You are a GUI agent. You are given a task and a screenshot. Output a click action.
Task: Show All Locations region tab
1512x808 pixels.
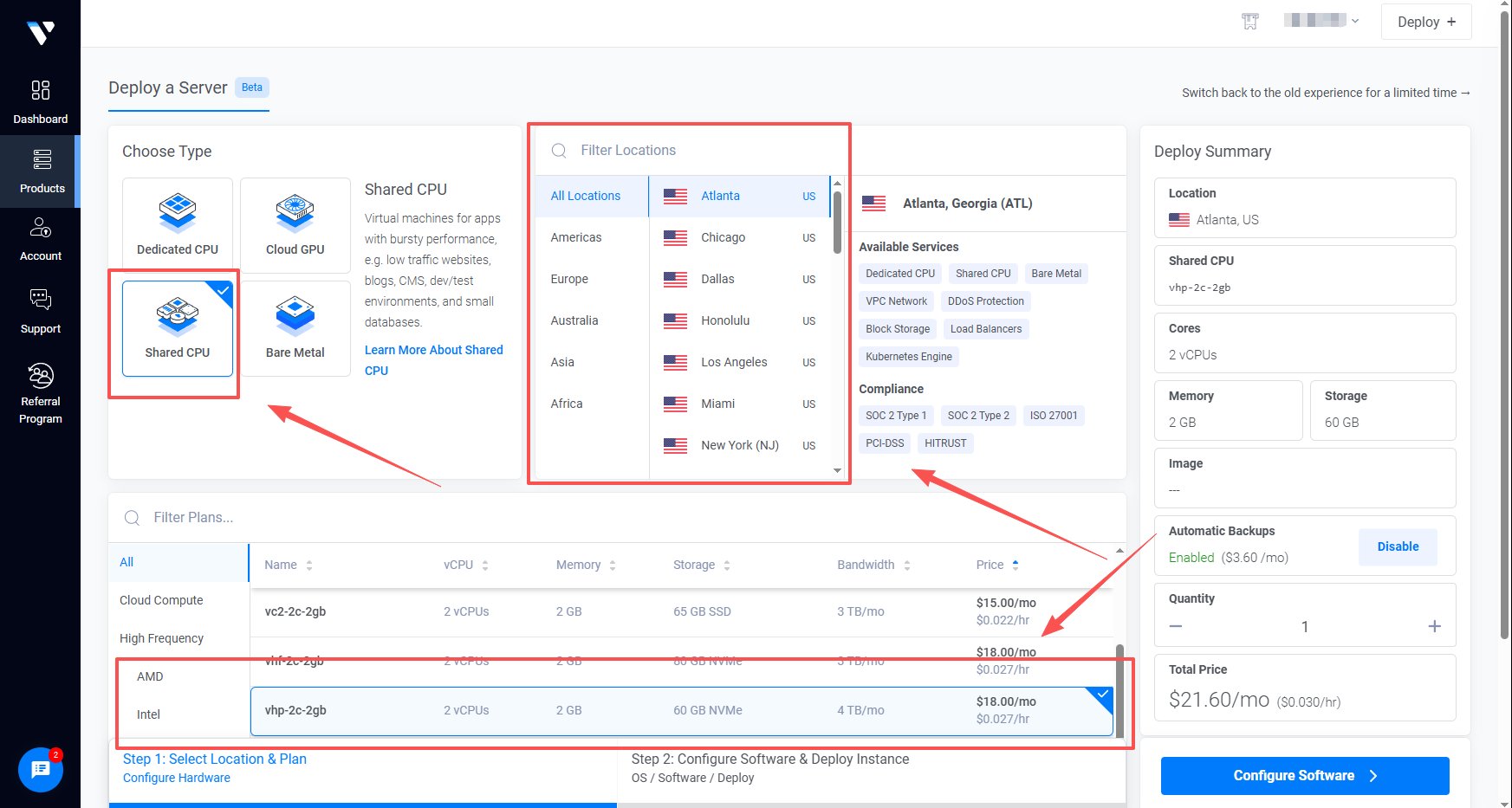[592, 196]
